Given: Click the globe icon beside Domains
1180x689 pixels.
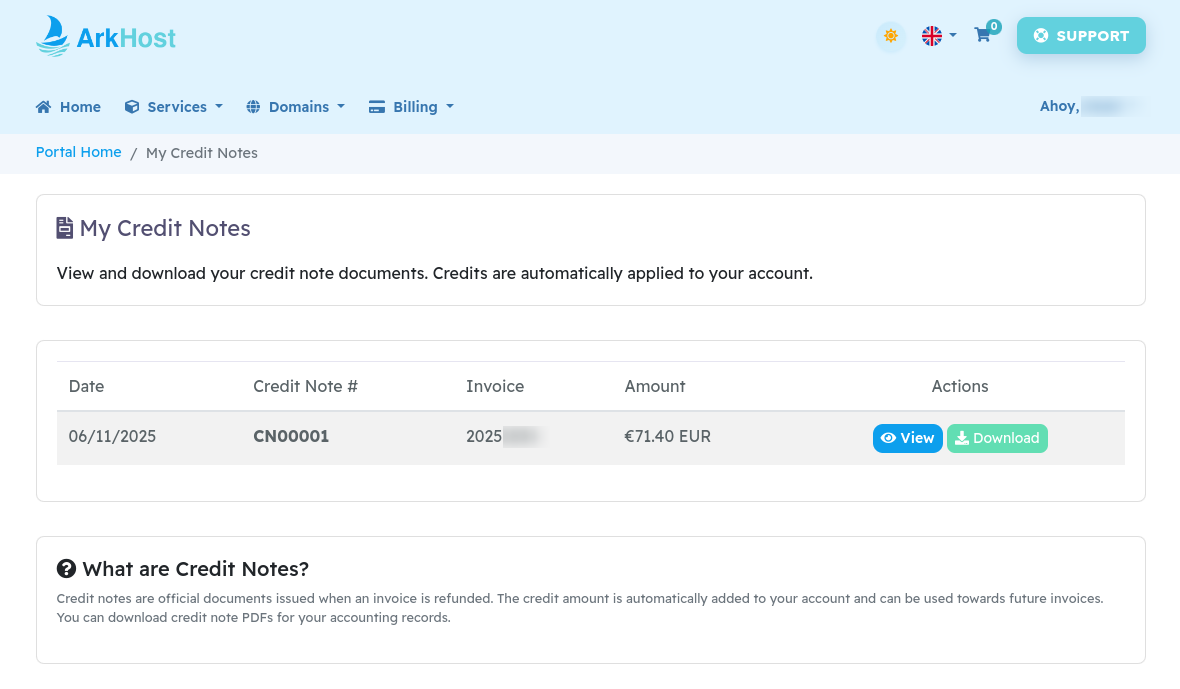Looking at the screenshot, I should click(253, 107).
